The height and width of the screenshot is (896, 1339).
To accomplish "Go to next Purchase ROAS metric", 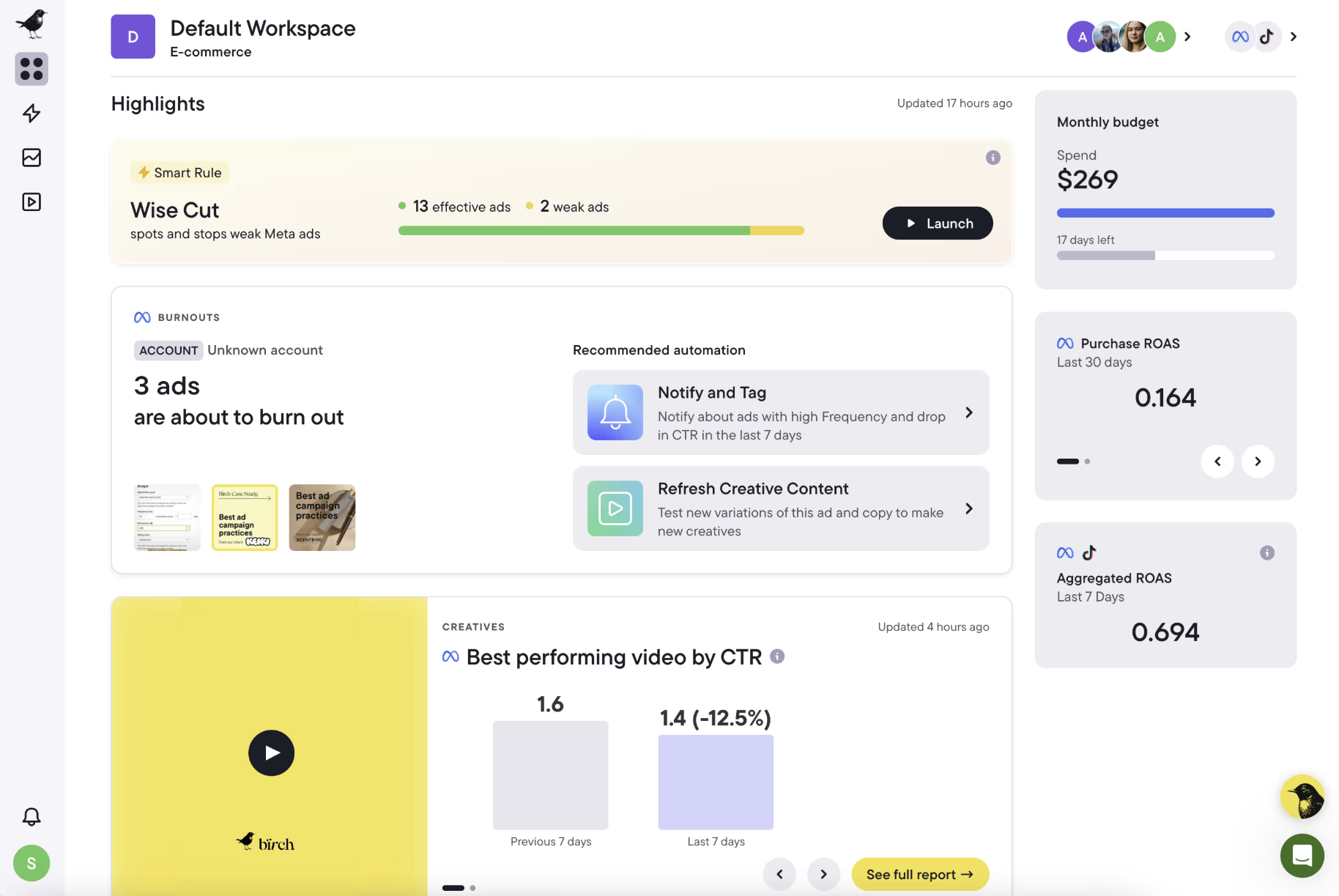I will click(1257, 462).
